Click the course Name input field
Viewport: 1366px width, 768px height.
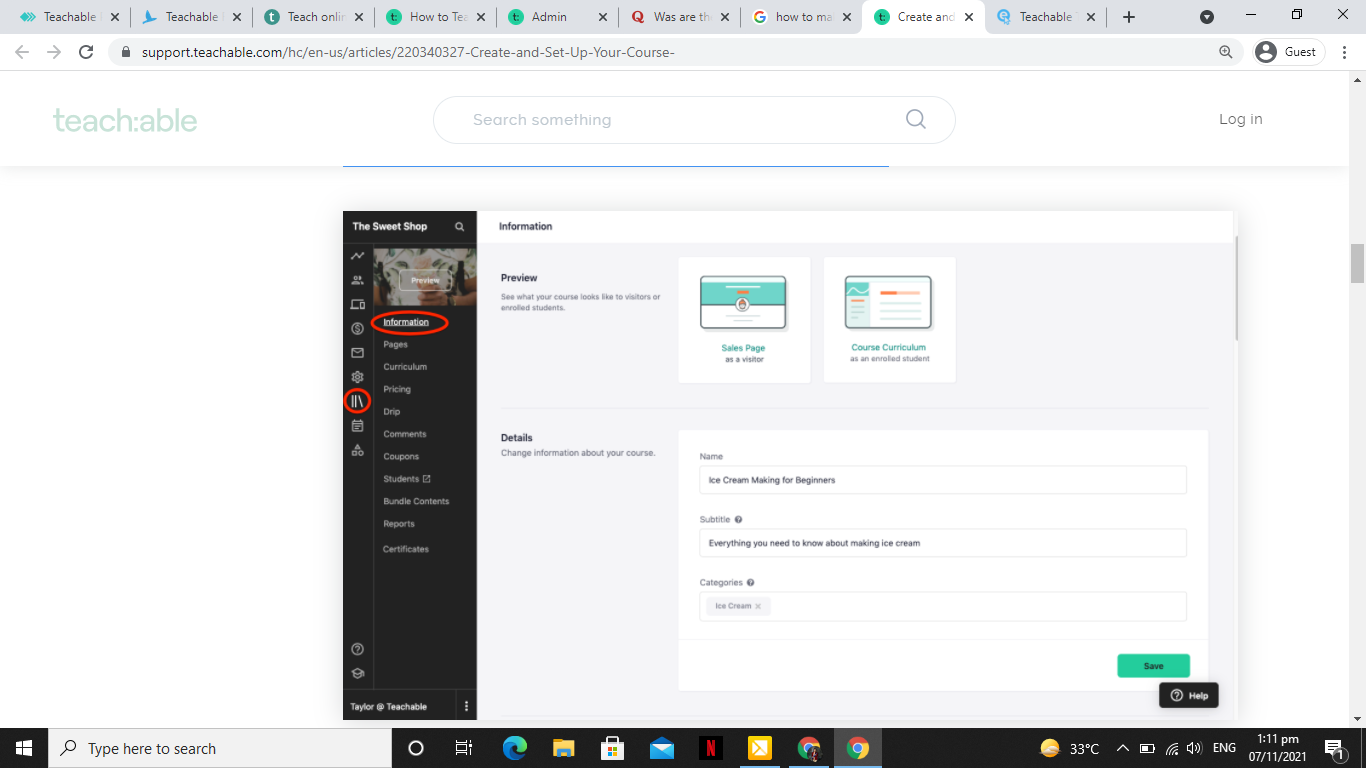[943, 480]
